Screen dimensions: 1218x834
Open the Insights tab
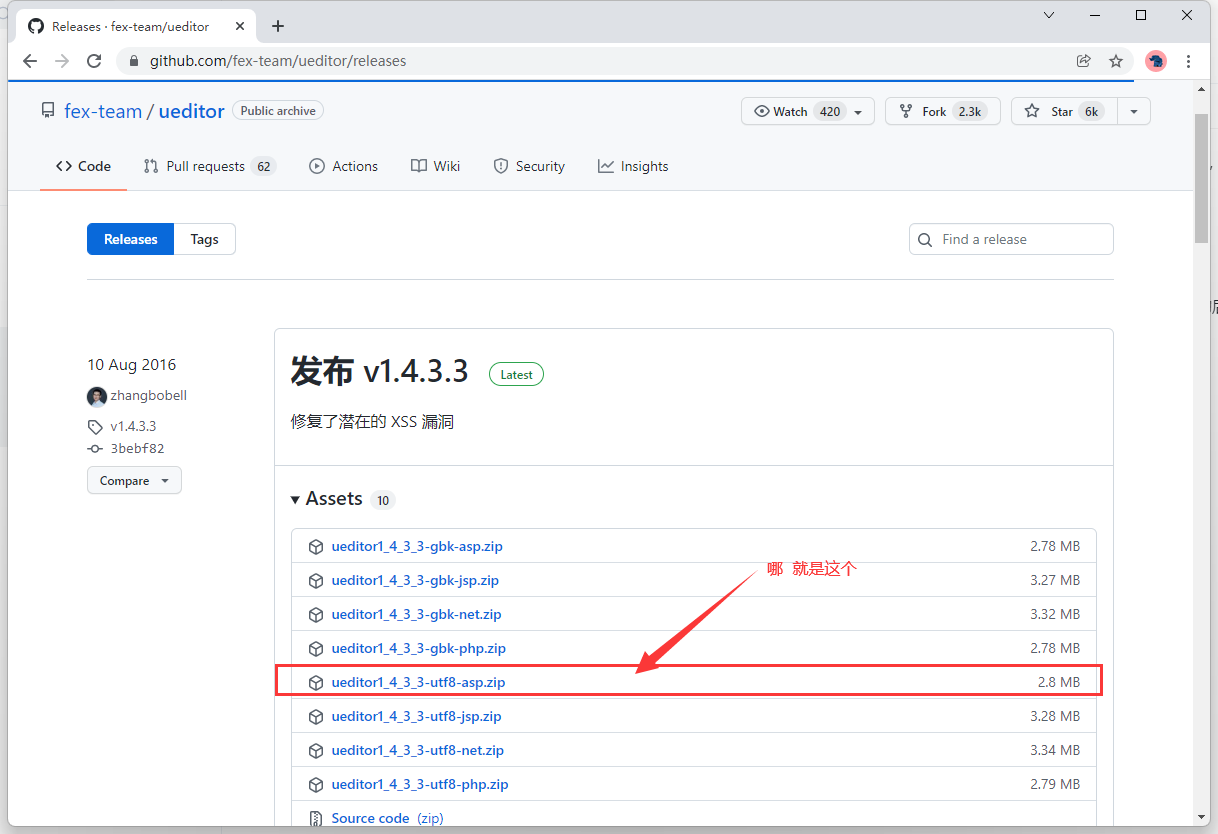coord(633,166)
